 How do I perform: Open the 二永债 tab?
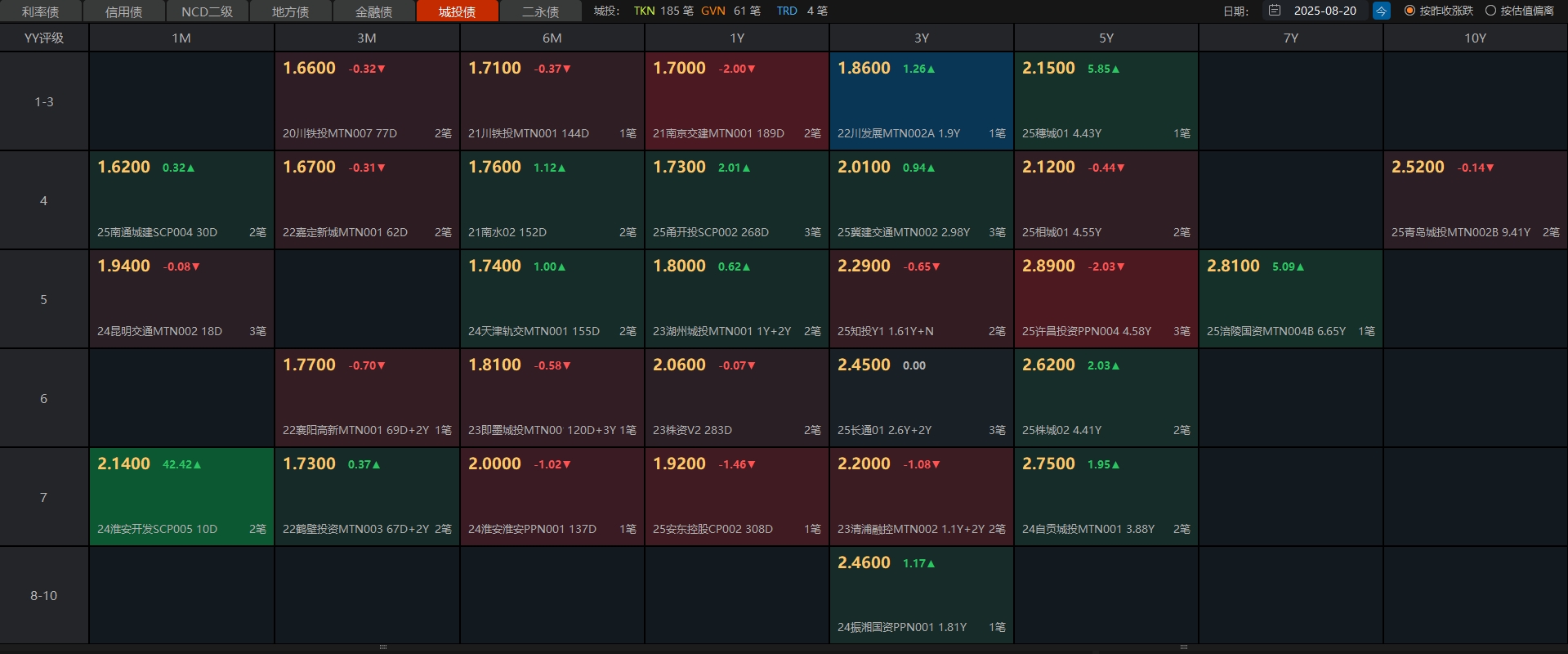point(541,11)
